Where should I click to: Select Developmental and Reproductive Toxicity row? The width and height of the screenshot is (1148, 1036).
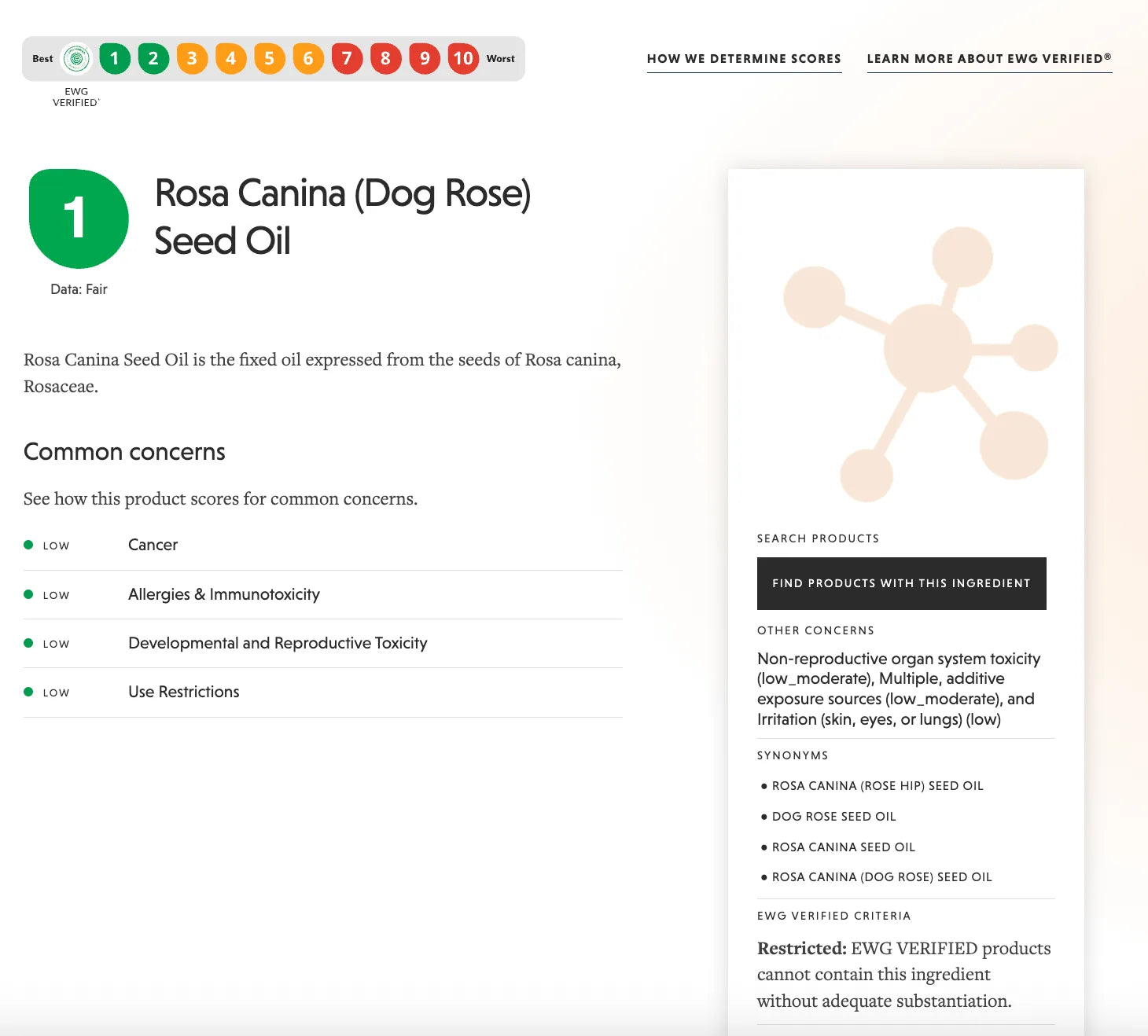click(x=323, y=644)
